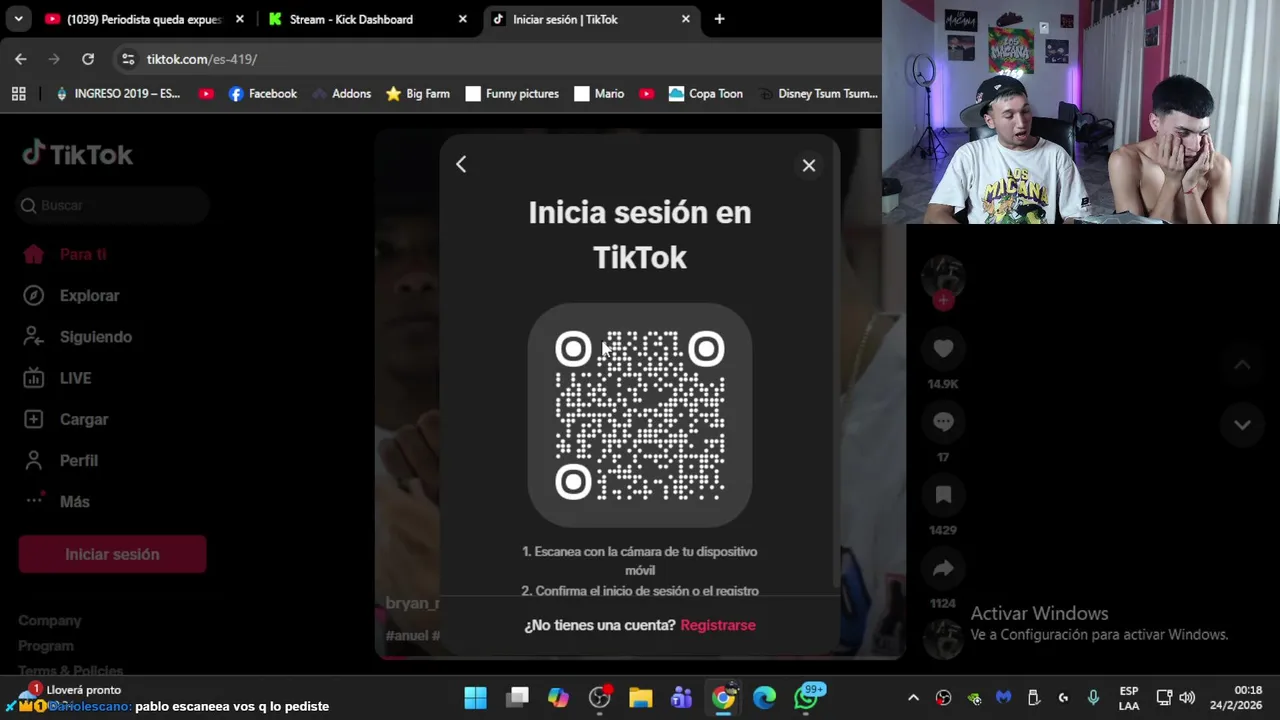This screenshot has width=1280, height=720.
Task: Open Microsoft Edge from the taskbar
Action: [x=764, y=697]
